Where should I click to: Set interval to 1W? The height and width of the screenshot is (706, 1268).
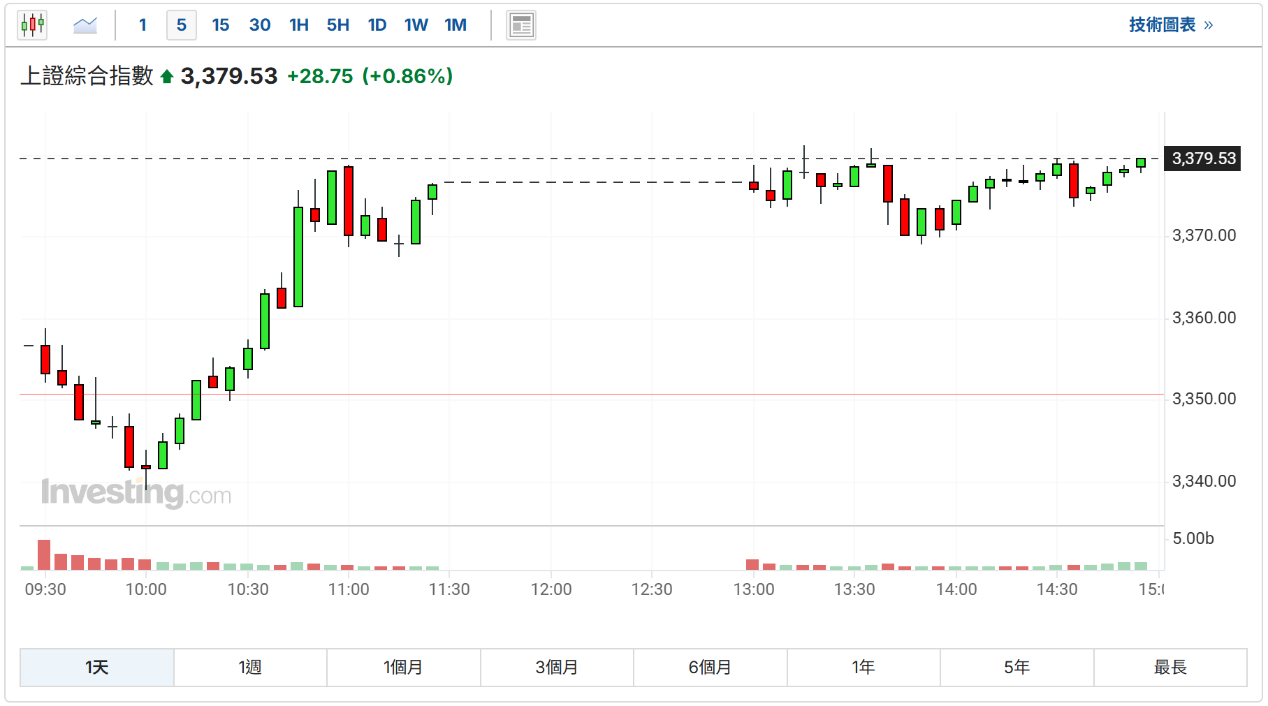(x=416, y=25)
